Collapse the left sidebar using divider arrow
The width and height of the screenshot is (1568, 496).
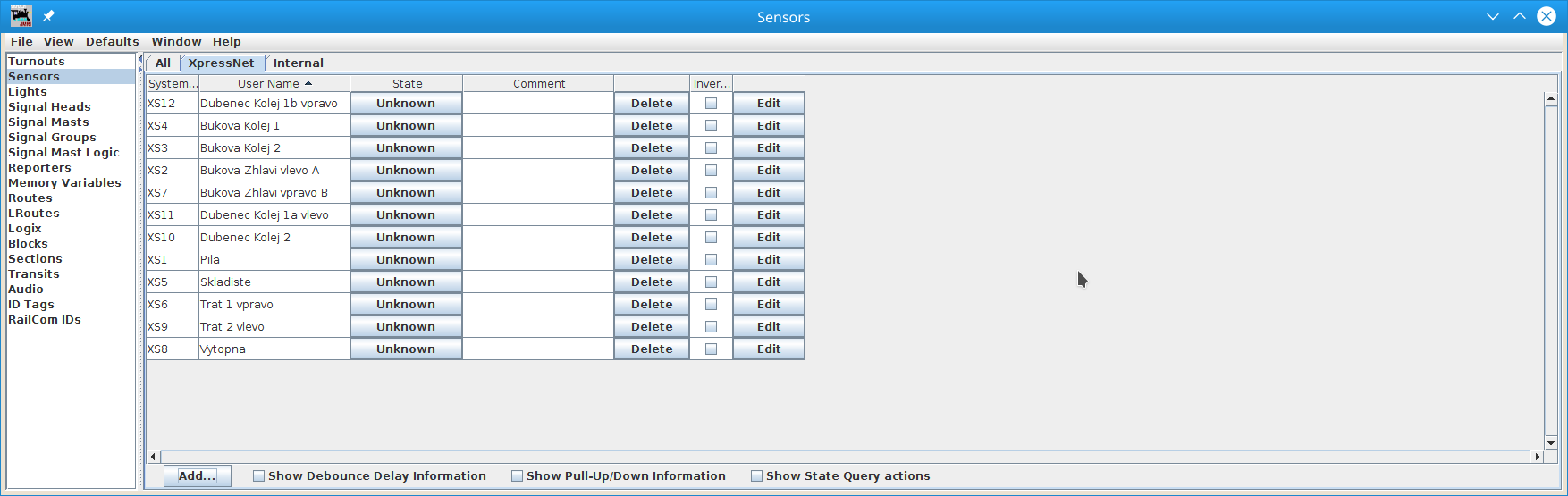[x=139, y=59]
